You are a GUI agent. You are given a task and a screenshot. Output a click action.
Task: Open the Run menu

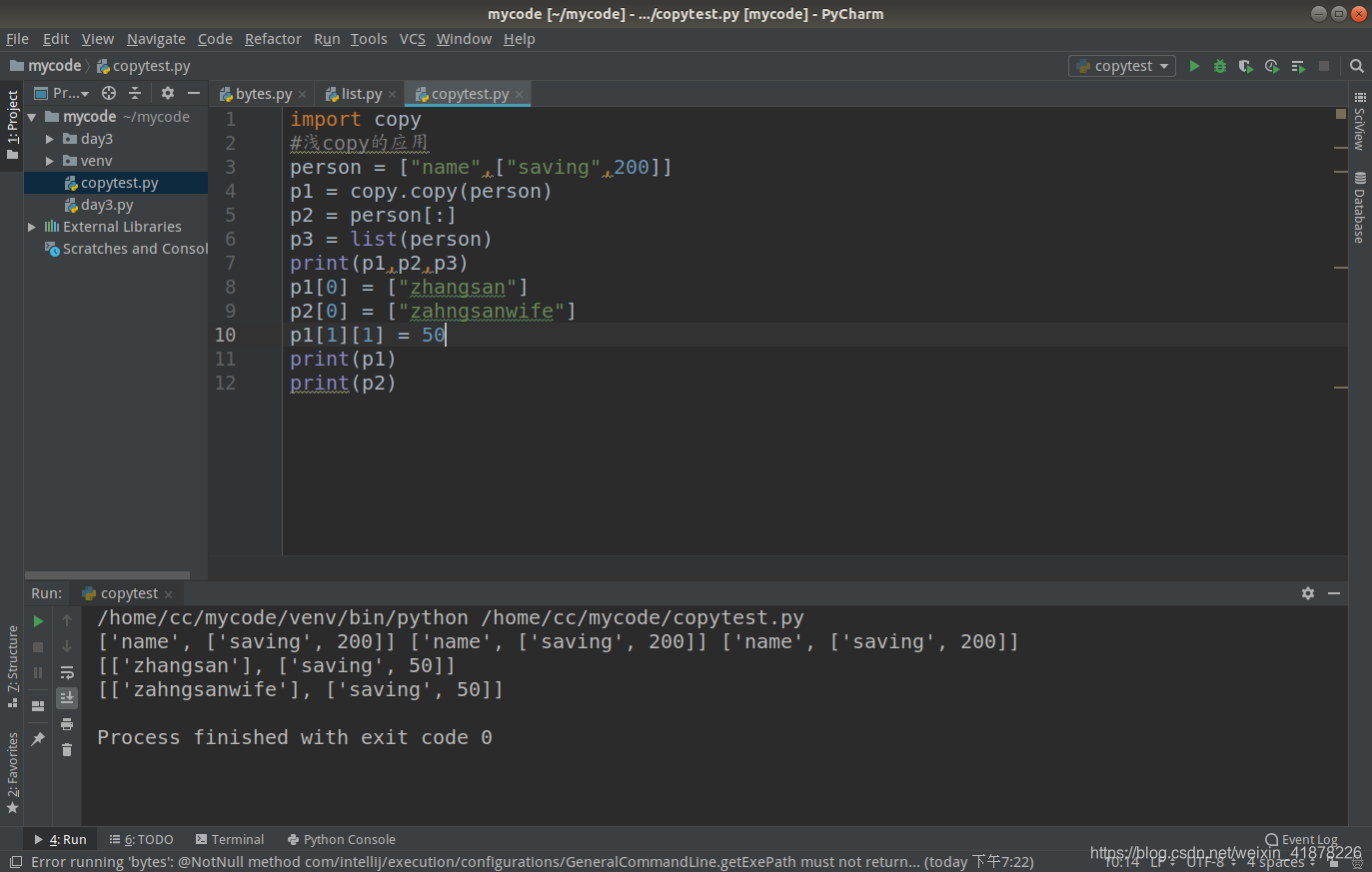[327, 39]
